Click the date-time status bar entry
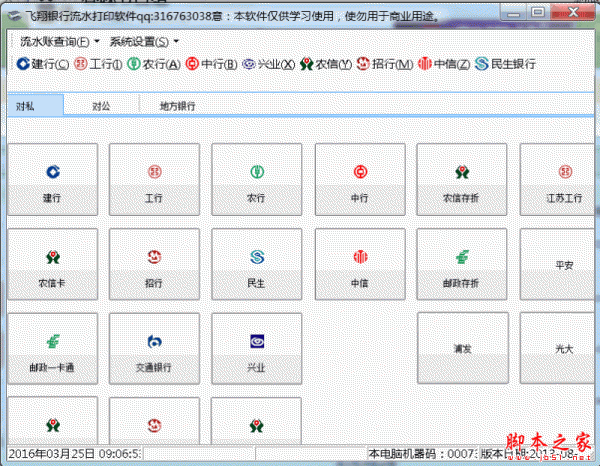Viewport: 600px width, 466px height. (75, 454)
